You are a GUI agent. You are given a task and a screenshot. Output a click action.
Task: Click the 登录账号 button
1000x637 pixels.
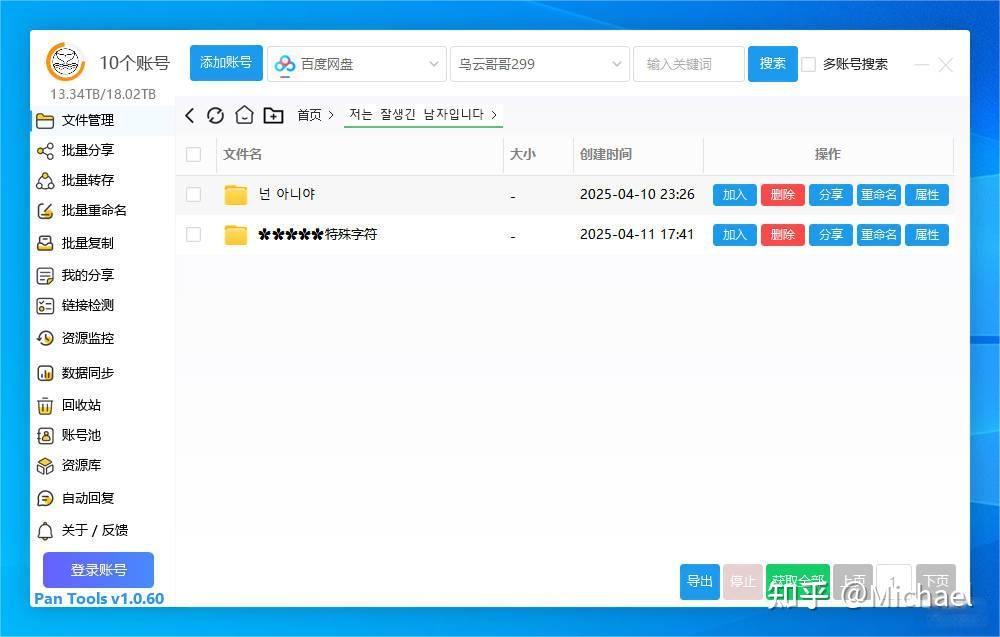[97, 570]
